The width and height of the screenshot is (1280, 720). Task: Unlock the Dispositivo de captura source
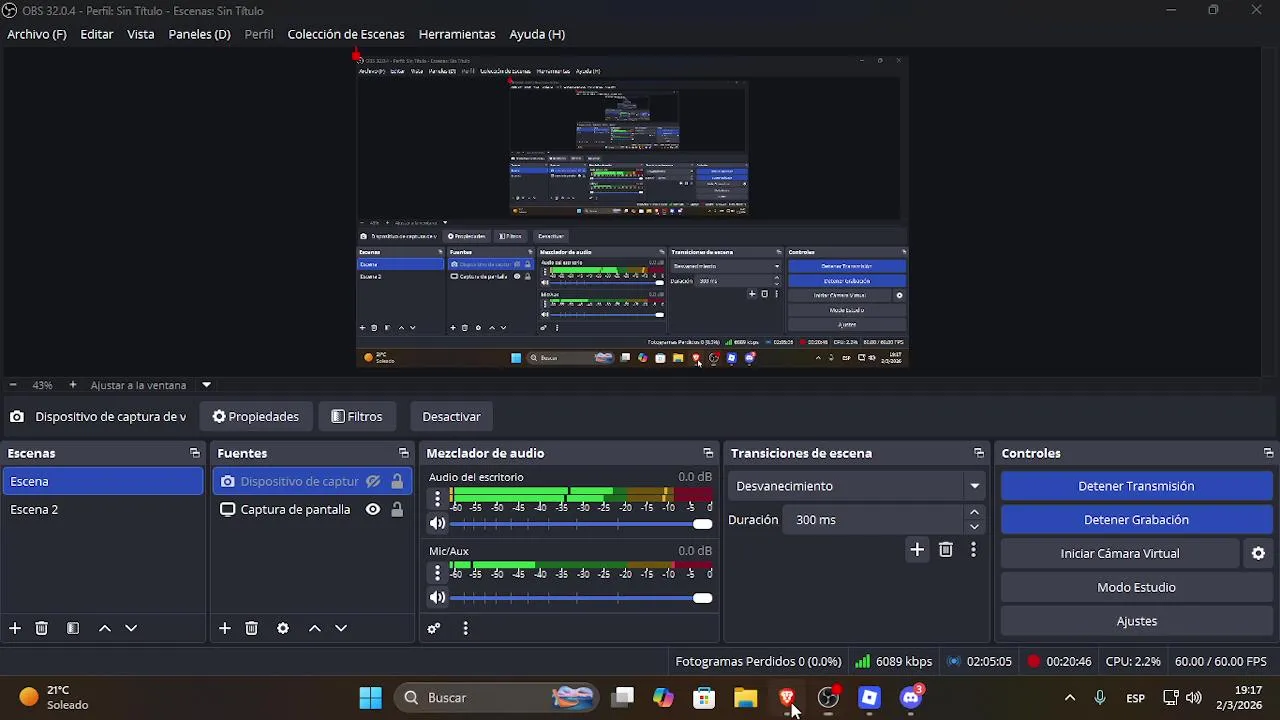click(x=397, y=481)
